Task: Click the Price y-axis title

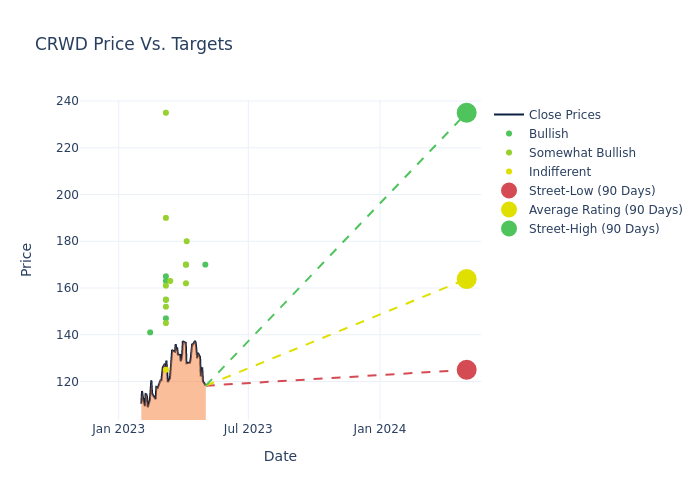Action: click(27, 259)
